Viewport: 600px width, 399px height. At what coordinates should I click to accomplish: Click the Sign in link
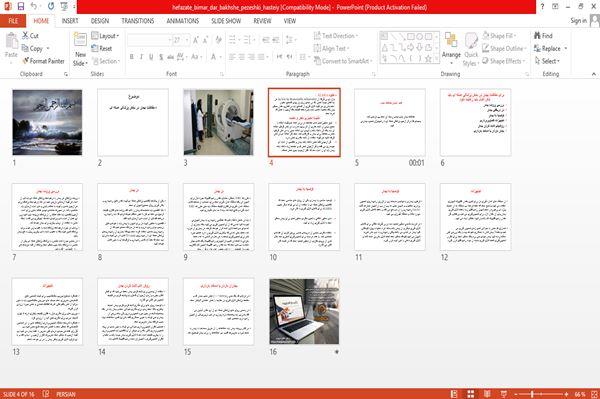579,21
